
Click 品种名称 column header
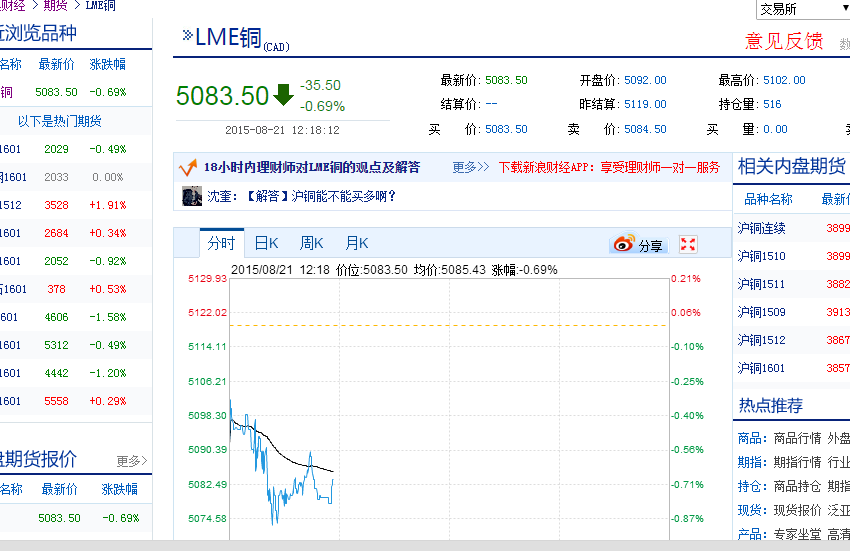pos(768,199)
